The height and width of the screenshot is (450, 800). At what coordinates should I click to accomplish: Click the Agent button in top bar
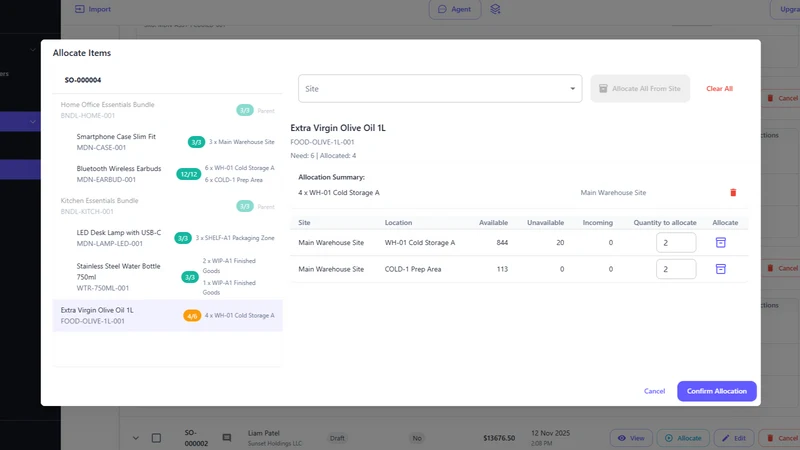pyautogui.click(x=455, y=9)
